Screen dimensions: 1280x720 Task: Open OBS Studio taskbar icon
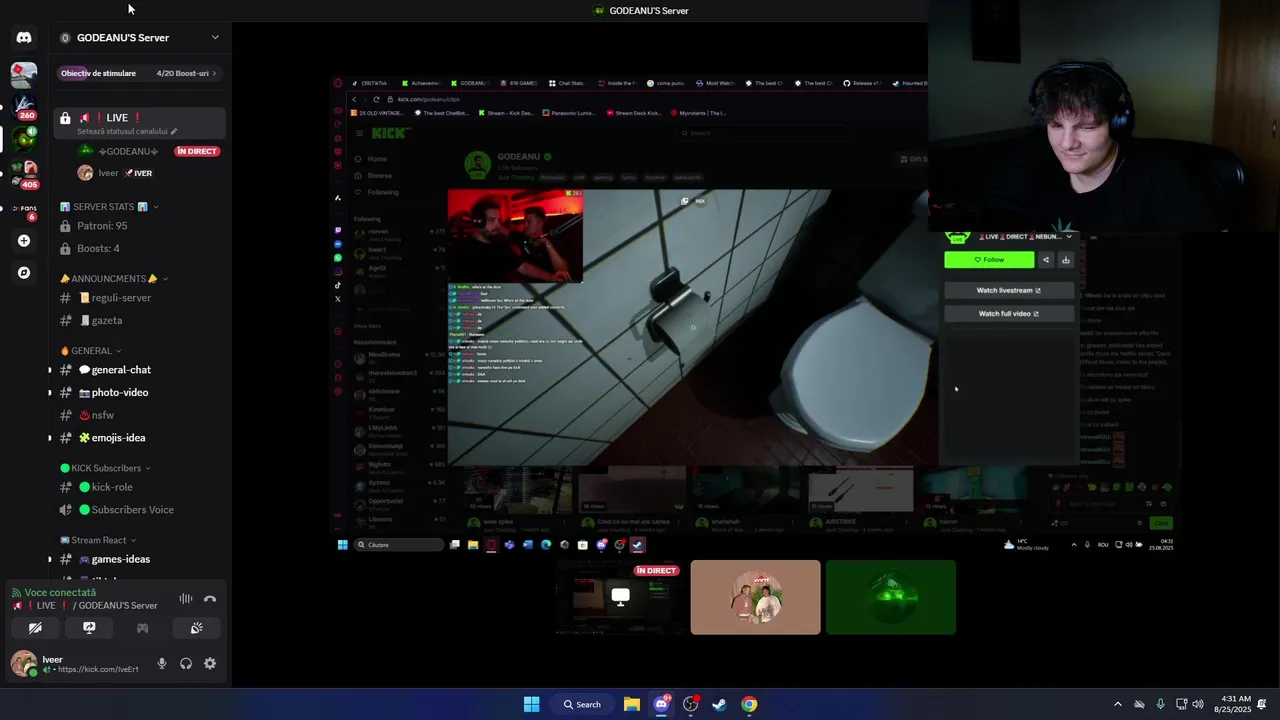(x=690, y=704)
